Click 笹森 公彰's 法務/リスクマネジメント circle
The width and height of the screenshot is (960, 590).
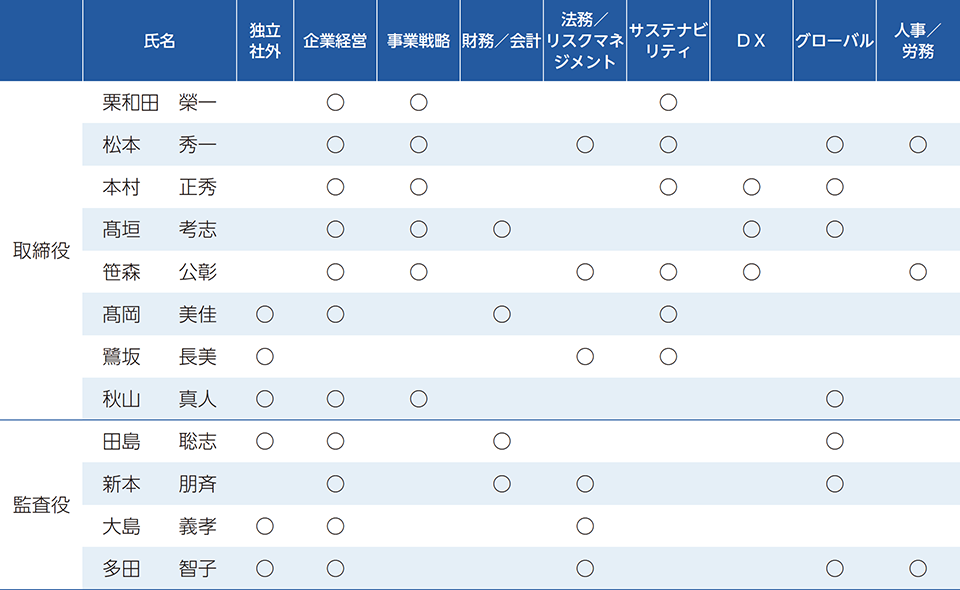coord(585,272)
